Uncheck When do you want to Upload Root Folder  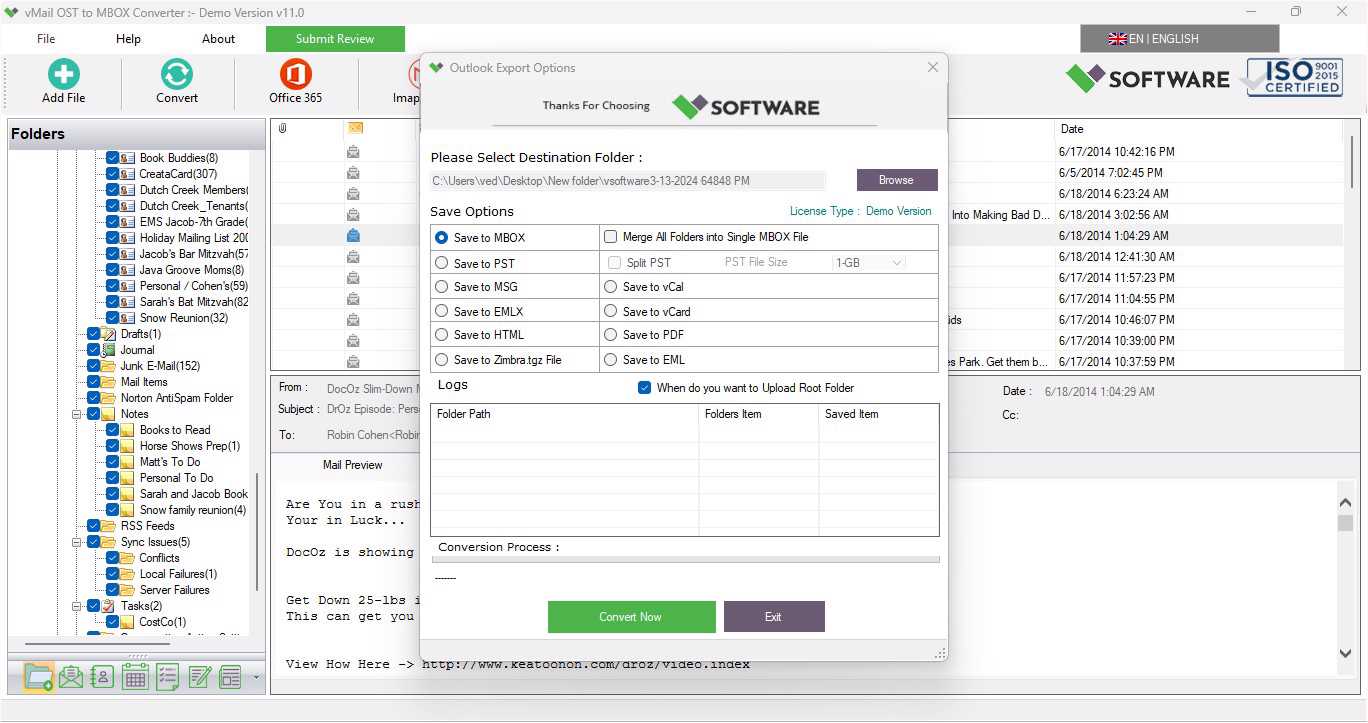645,388
